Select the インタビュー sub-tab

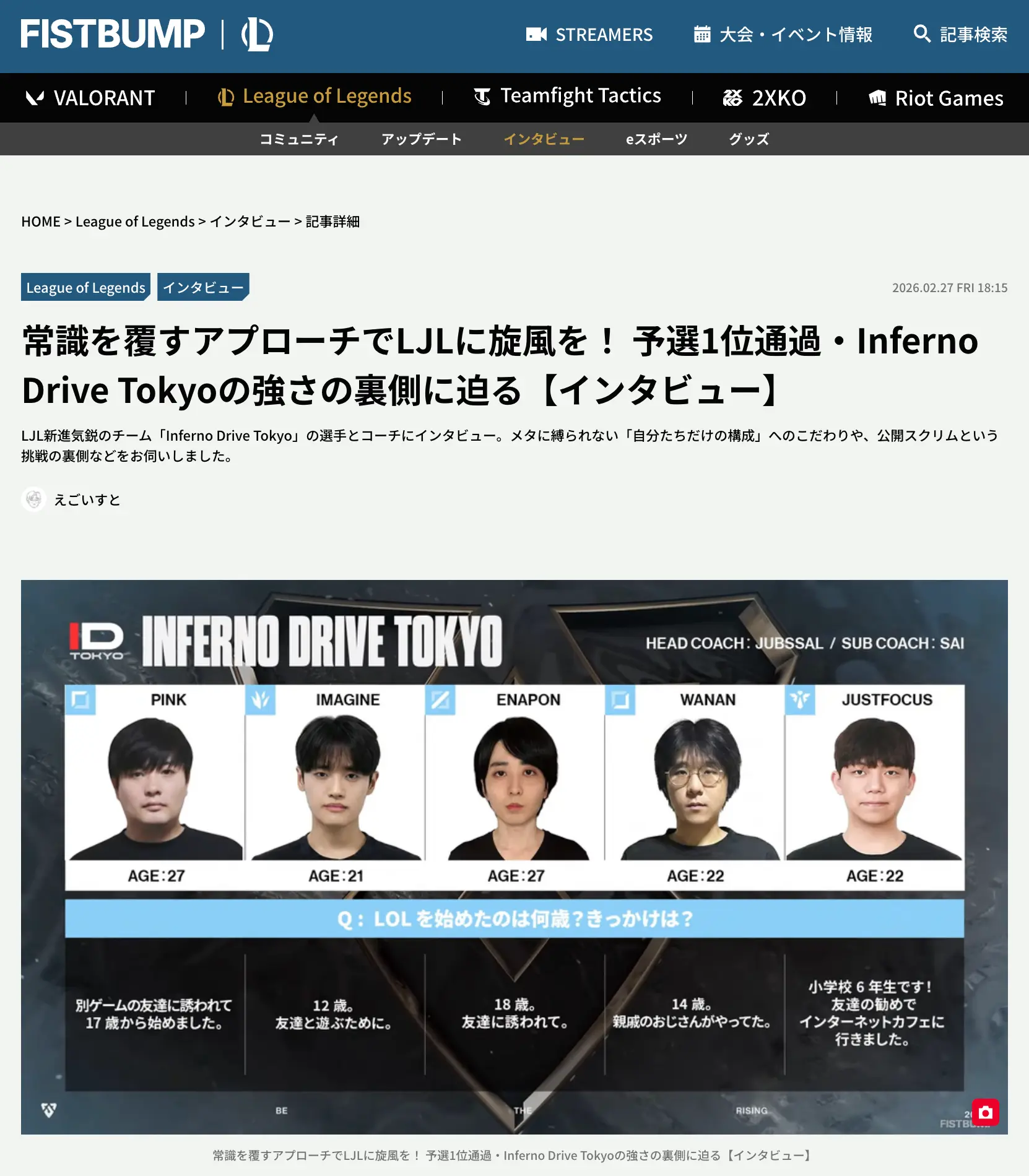tap(544, 139)
